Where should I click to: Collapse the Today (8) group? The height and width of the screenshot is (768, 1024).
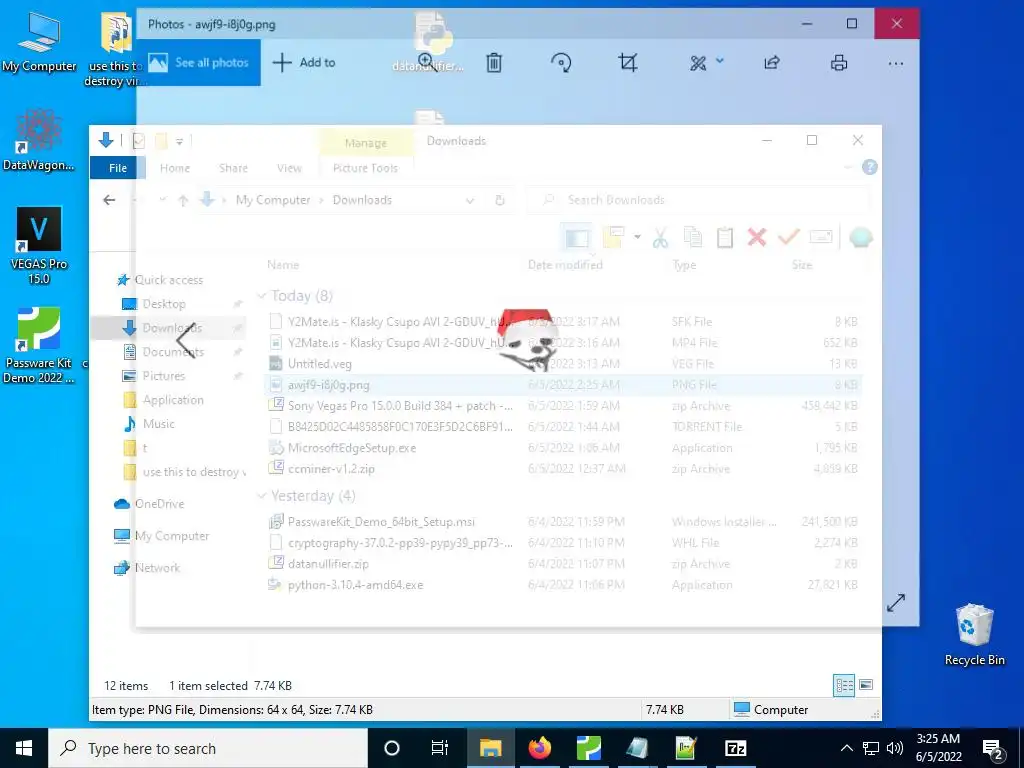[x=262, y=296]
